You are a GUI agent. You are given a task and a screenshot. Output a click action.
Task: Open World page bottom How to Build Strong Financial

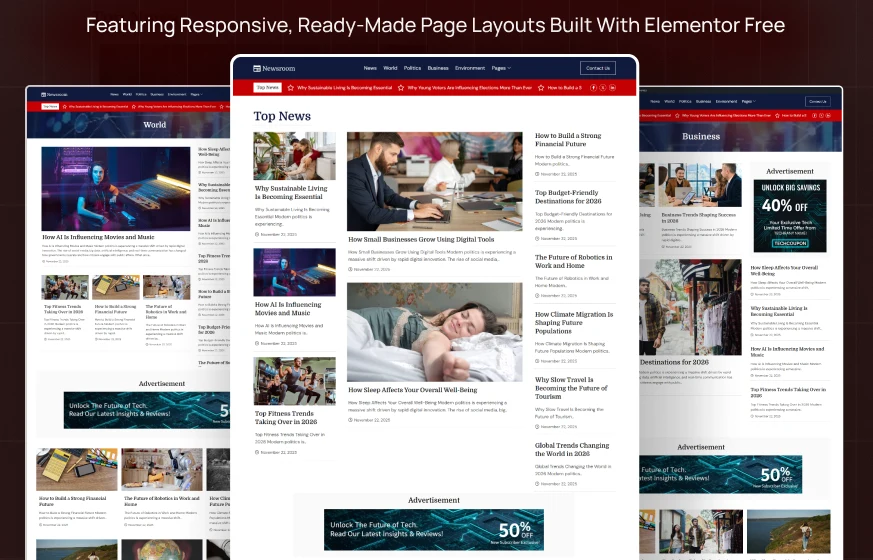pyautogui.click(x=72, y=501)
